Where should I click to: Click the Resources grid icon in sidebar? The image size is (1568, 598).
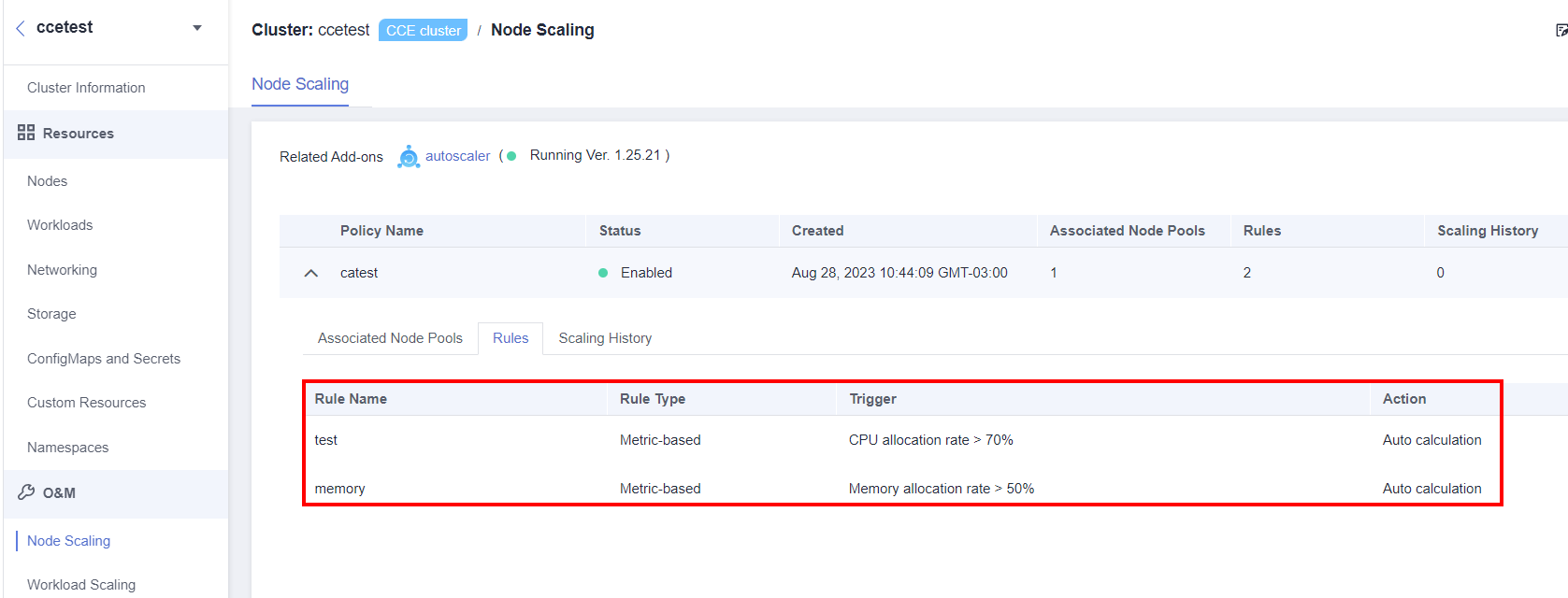[26, 132]
